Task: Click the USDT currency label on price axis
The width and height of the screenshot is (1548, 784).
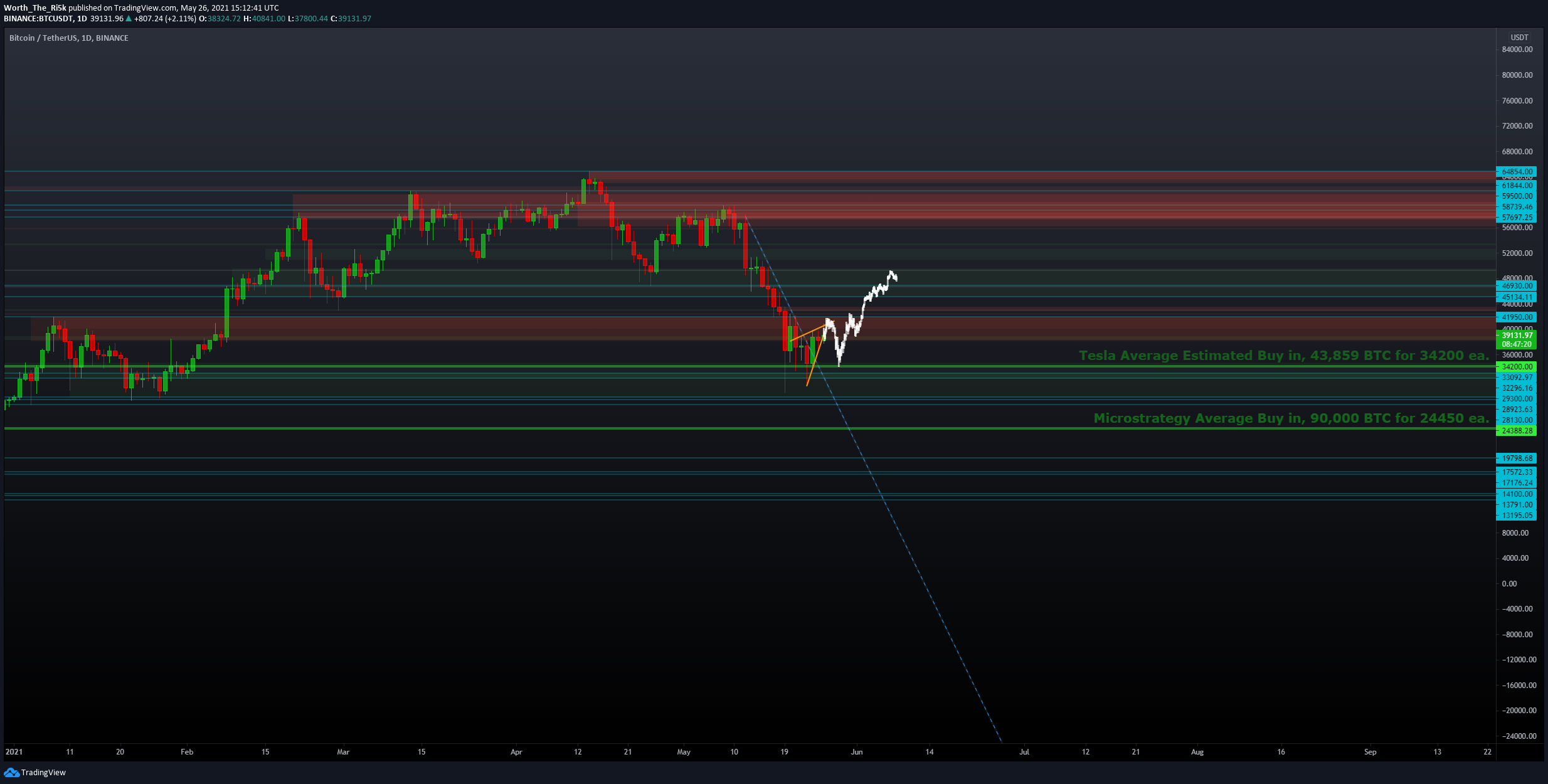Action: point(1519,38)
